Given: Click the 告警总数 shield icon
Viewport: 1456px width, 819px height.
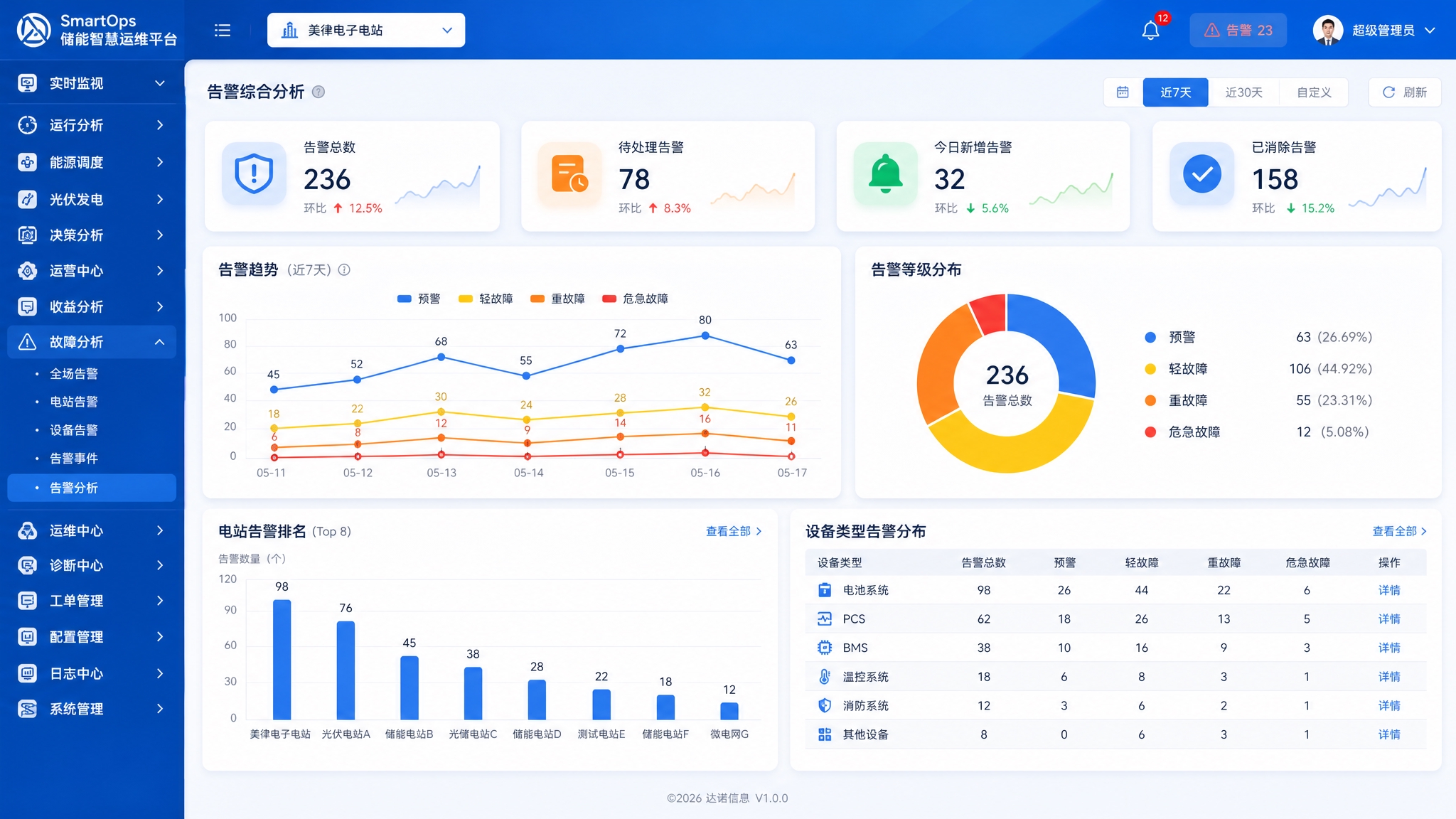Looking at the screenshot, I should point(254,174).
